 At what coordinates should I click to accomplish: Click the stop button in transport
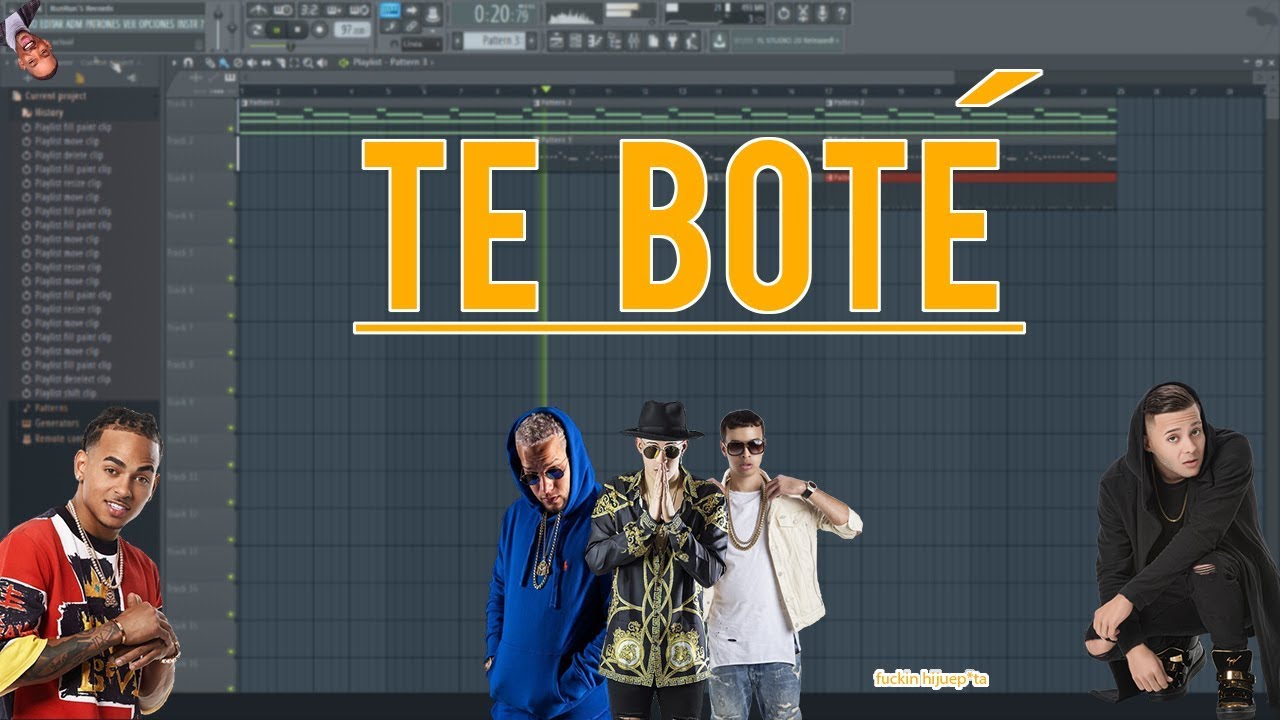(x=298, y=29)
